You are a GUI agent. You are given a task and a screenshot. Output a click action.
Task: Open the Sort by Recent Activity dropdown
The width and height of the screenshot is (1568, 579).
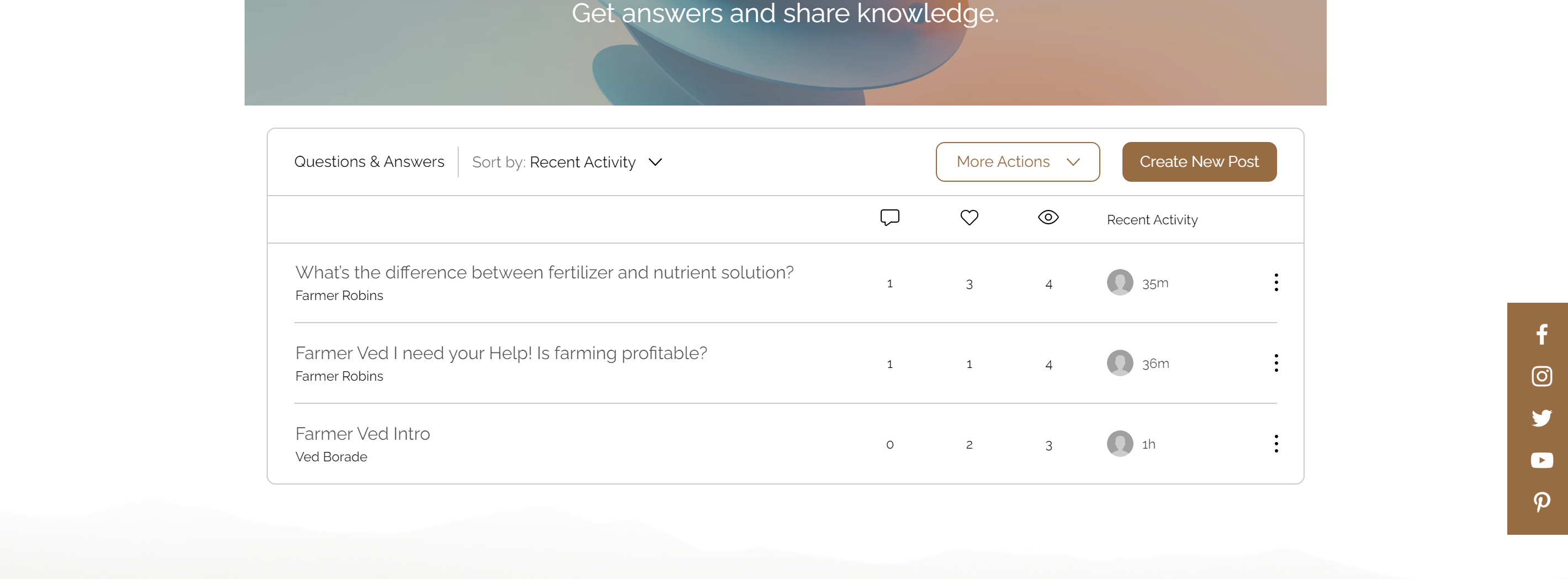point(566,162)
